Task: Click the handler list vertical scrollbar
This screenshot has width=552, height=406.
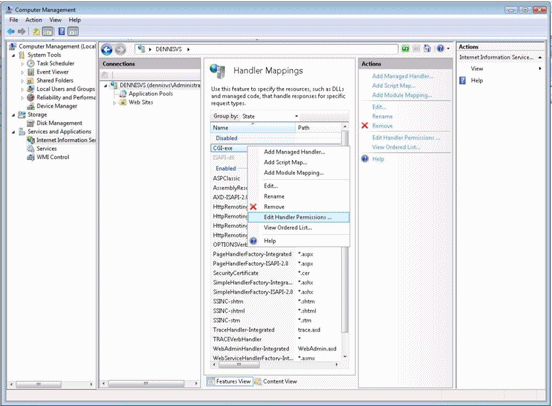Action: pyautogui.click(x=345, y=241)
